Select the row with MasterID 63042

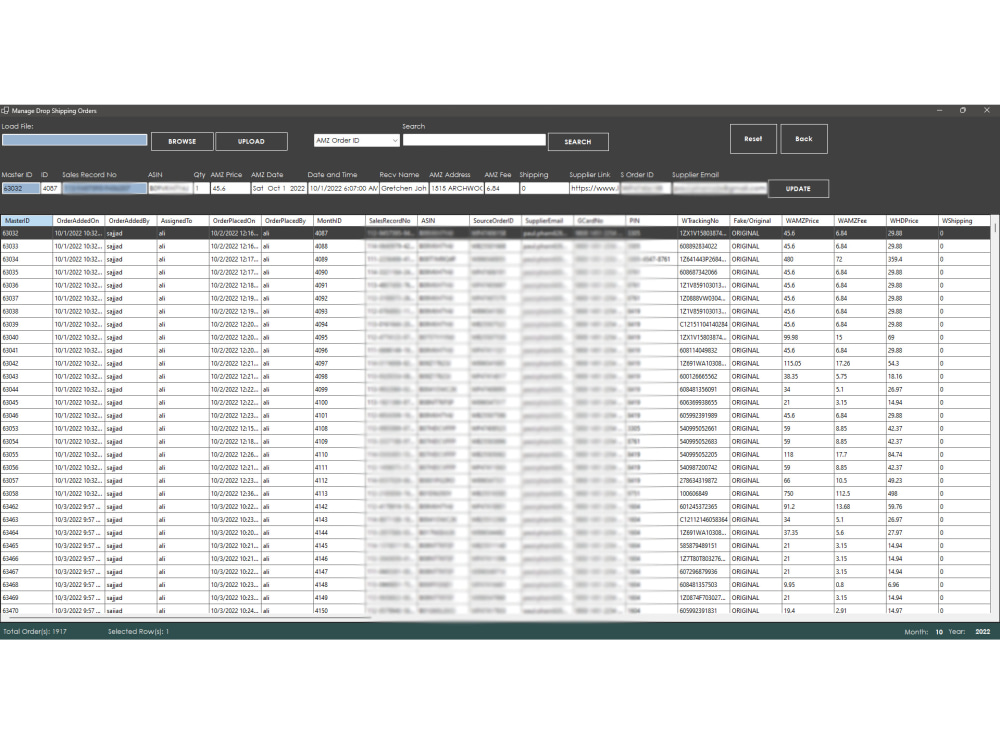[496, 364]
